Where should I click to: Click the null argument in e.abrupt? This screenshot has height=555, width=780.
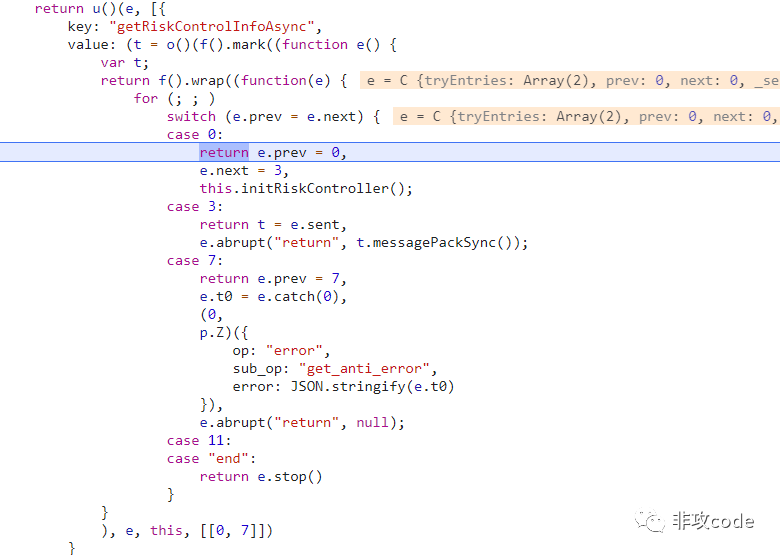tap(372, 423)
